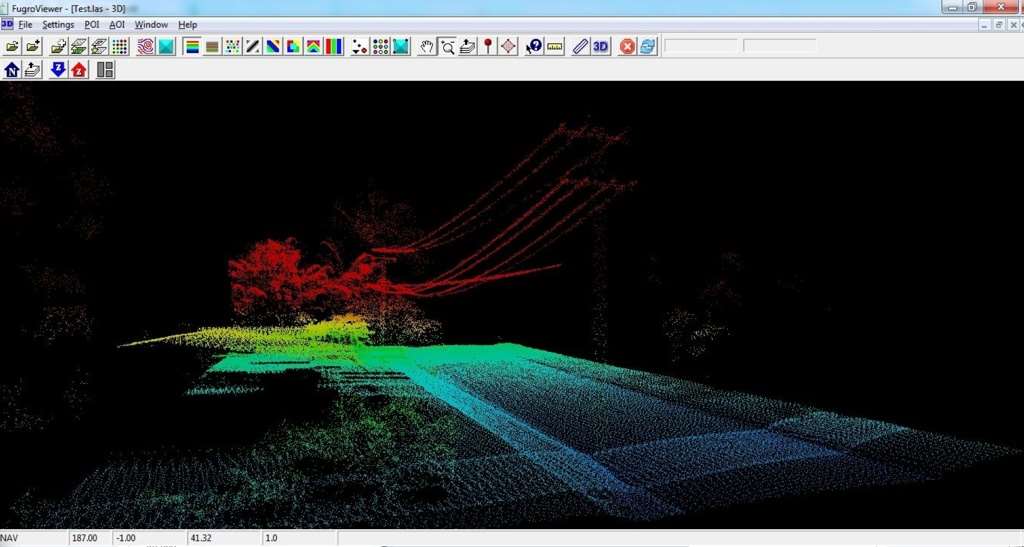Select the yellow ruler measure tool
The image size is (1024, 547).
(x=555, y=46)
